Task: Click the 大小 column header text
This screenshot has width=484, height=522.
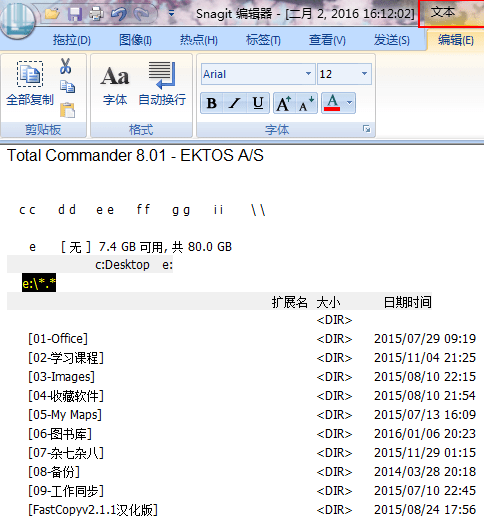Action: pyautogui.click(x=328, y=302)
